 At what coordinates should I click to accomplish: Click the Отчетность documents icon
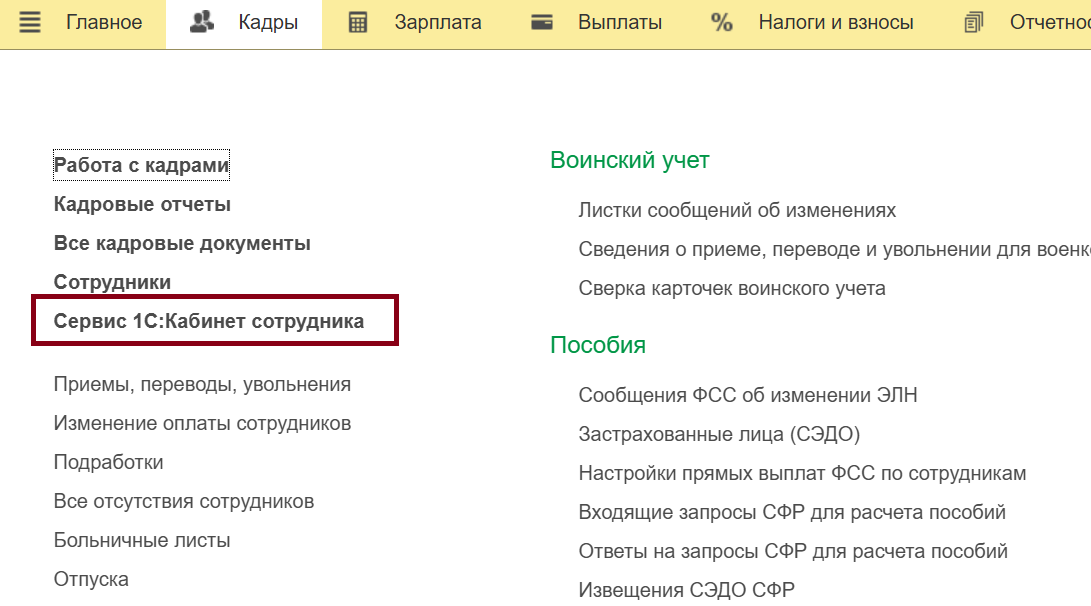pos(973,22)
